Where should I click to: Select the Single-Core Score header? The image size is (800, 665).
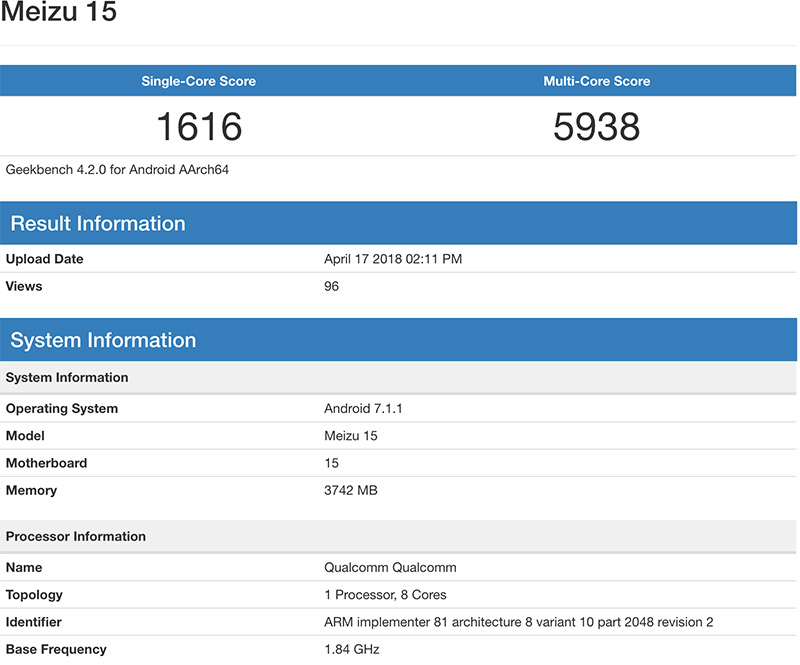pos(198,81)
